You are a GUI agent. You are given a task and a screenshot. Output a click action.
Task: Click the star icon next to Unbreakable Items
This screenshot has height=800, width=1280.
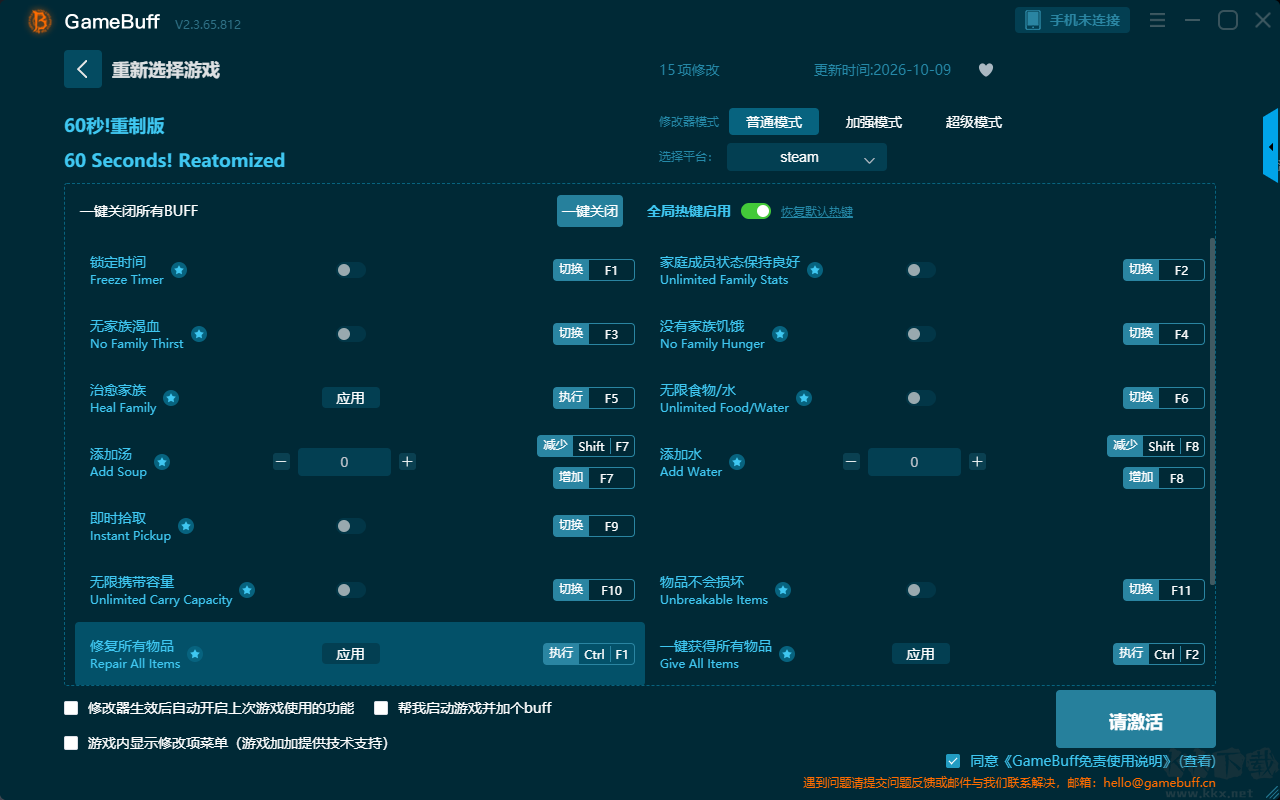pyautogui.click(x=783, y=590)
